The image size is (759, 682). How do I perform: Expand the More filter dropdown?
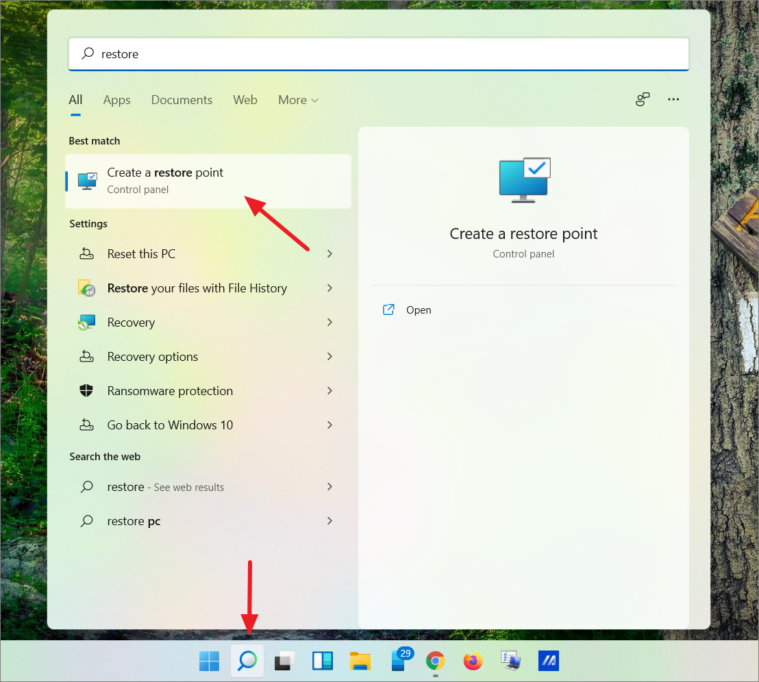pyautogui.click(x=298, y=100)
